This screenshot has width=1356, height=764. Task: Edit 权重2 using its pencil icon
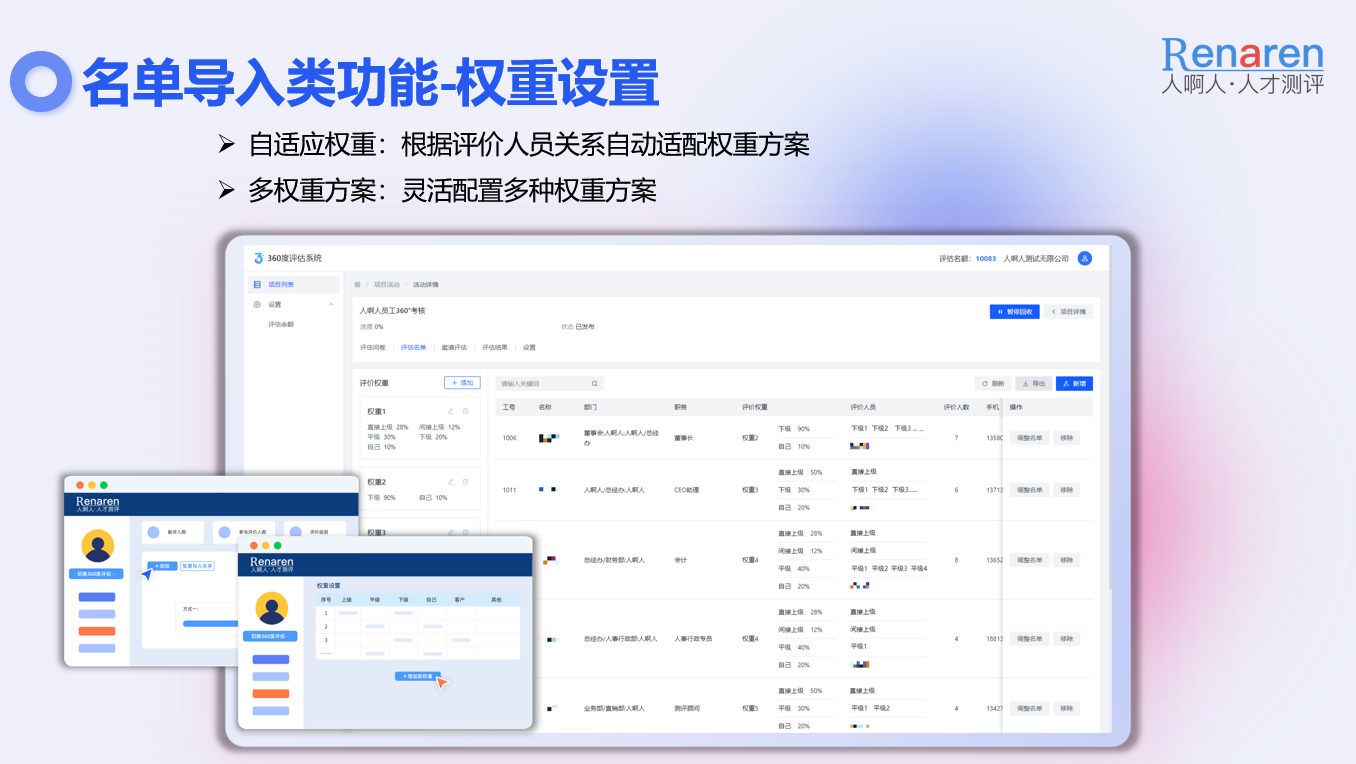451,482
